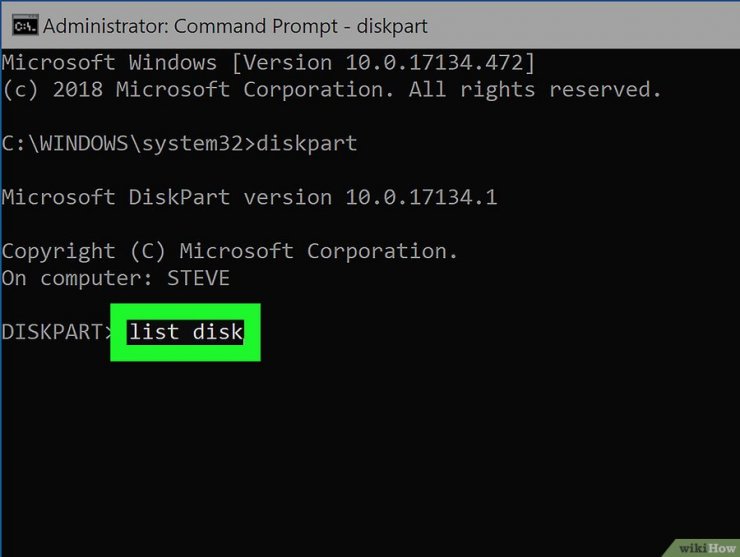
Task: Click the empty black console area below the prompt
Action: (370, 448)
